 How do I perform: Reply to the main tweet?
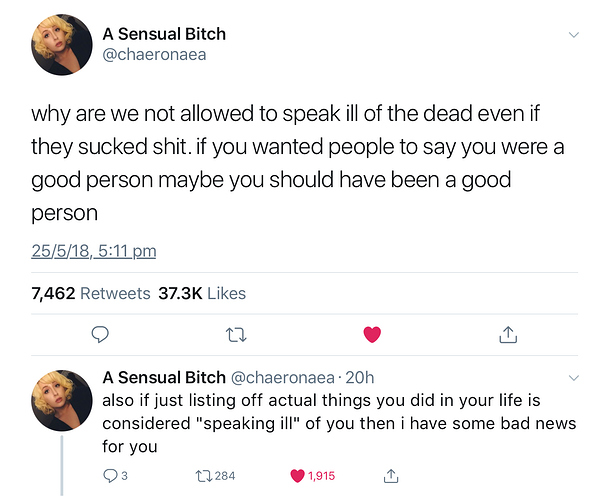click(x=100, y=335)
